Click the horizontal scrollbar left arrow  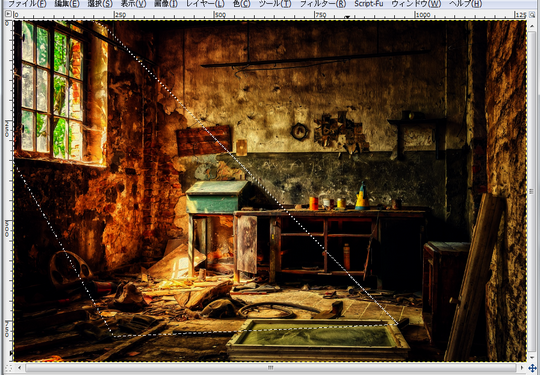tap(19, 368)
